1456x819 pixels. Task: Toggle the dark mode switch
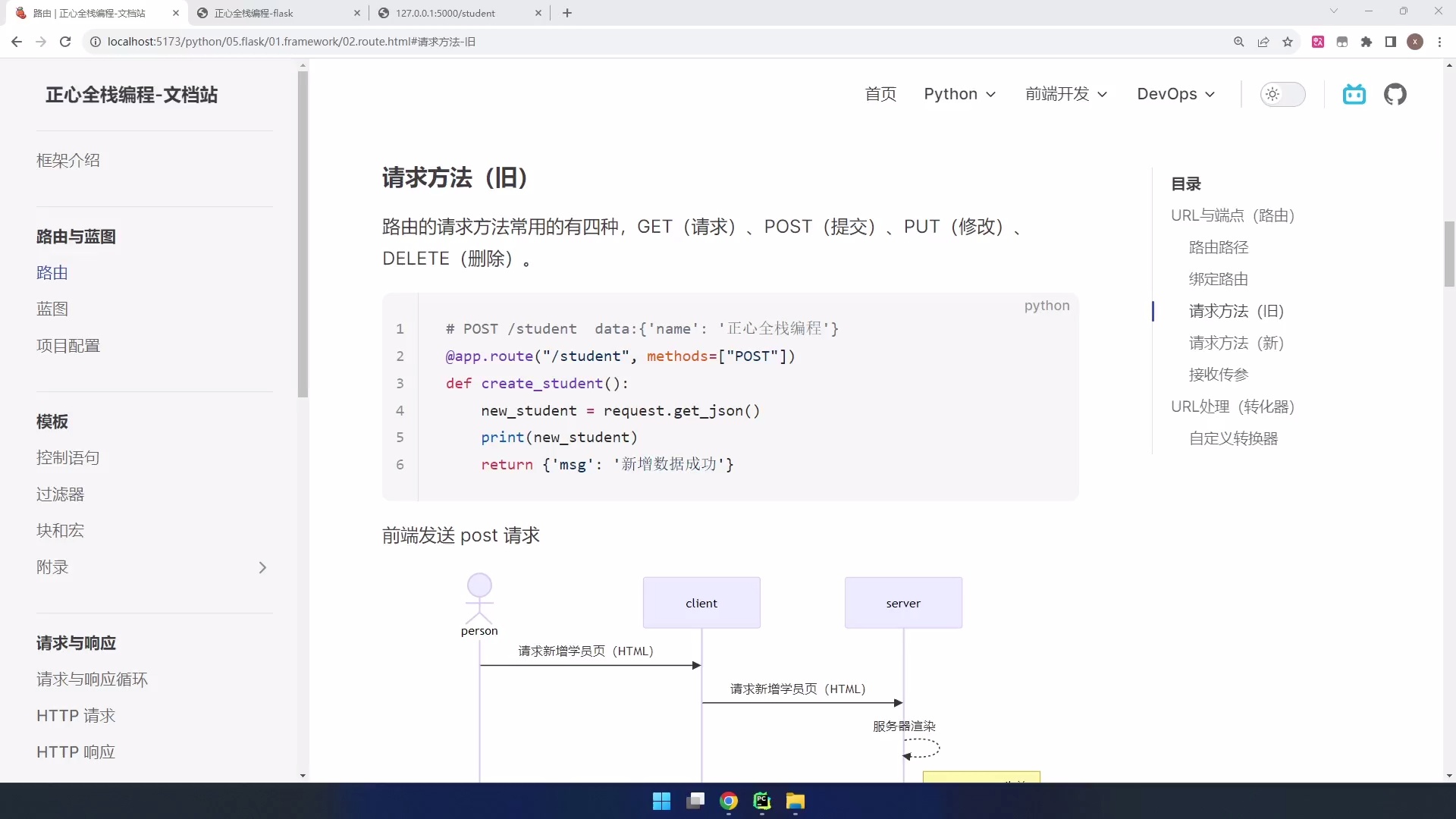[1282, 94]
